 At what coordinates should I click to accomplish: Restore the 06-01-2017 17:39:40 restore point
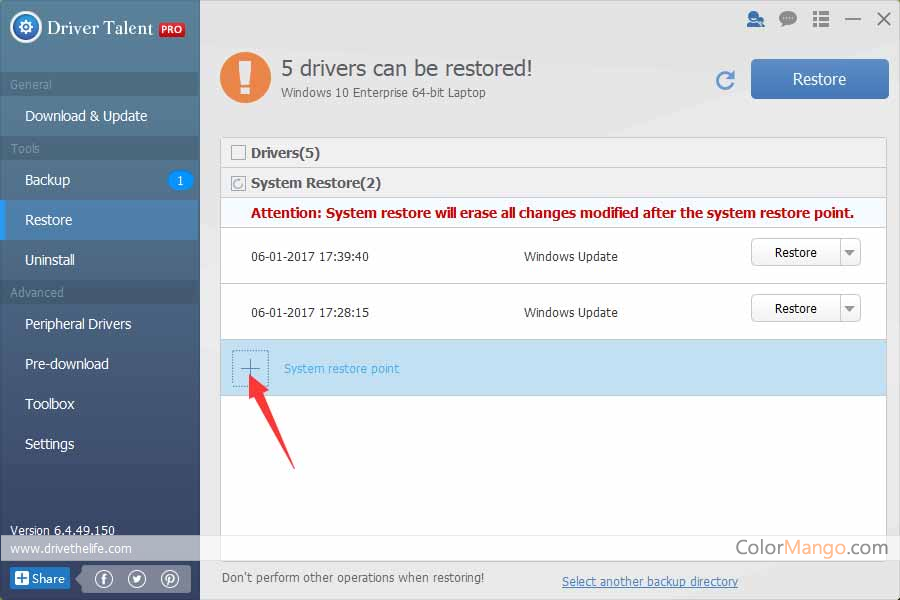(795, 253)
